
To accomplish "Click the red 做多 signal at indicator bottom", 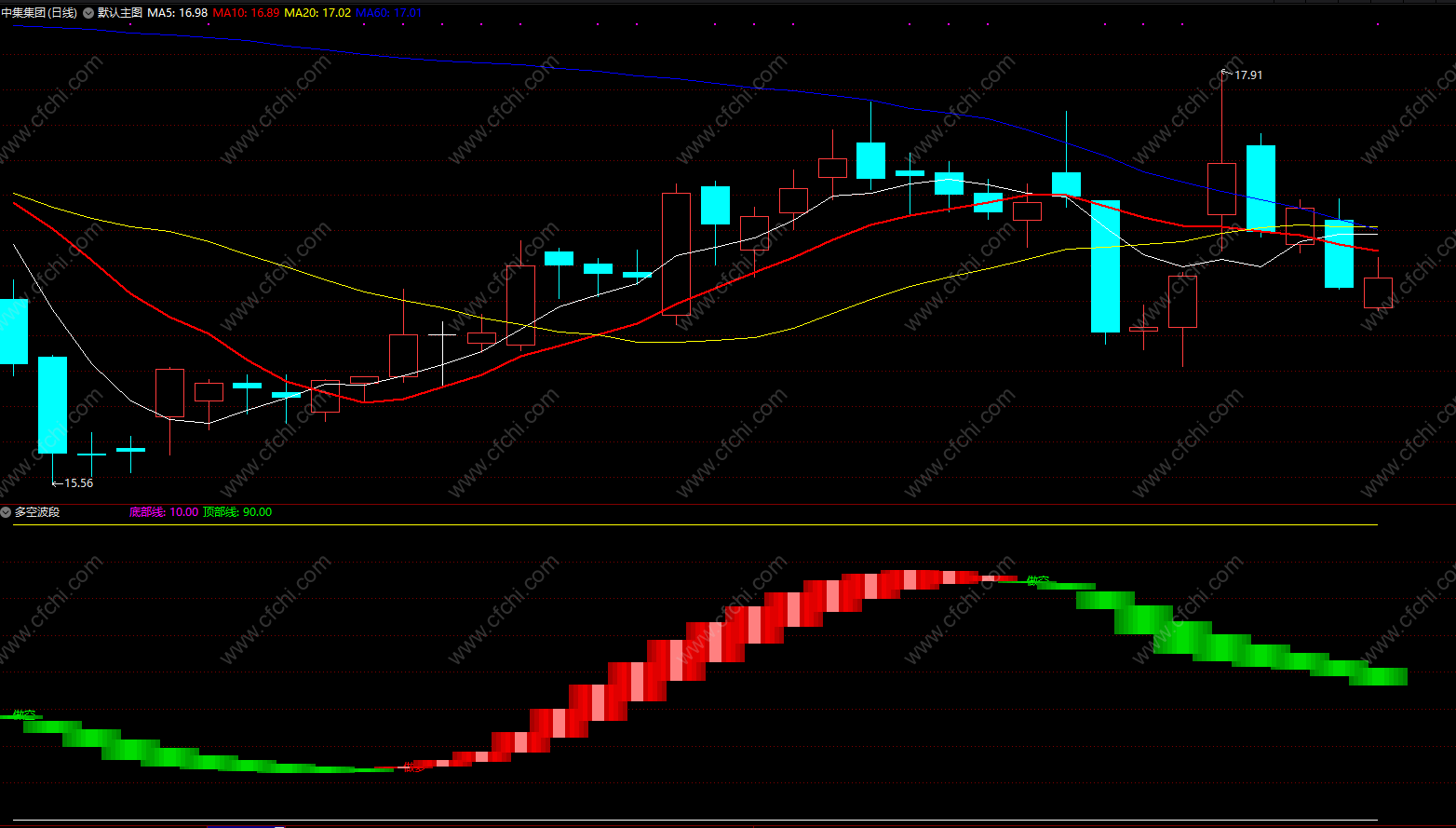I will pos(414,767).
